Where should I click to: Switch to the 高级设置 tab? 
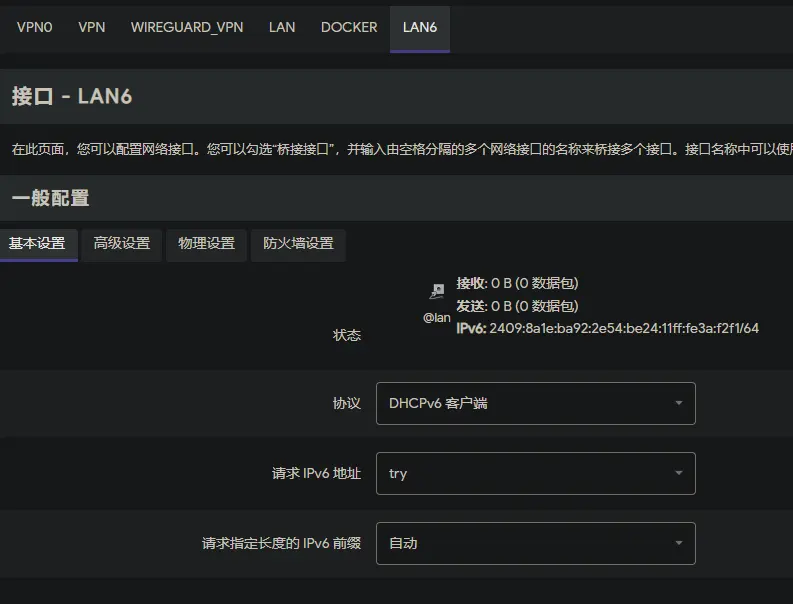[122, 243]
